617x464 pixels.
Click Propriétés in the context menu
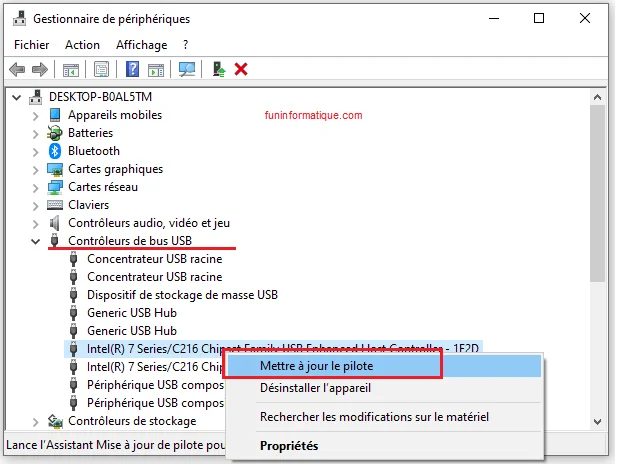point(289,445)
